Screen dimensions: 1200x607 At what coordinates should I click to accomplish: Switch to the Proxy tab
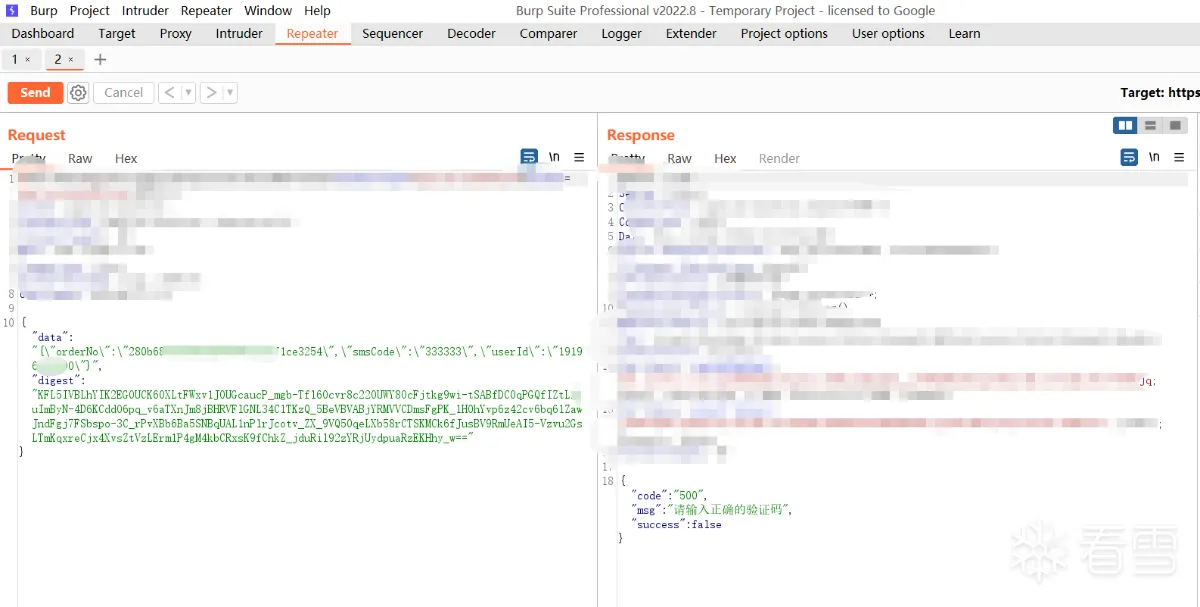pos(176,33)
